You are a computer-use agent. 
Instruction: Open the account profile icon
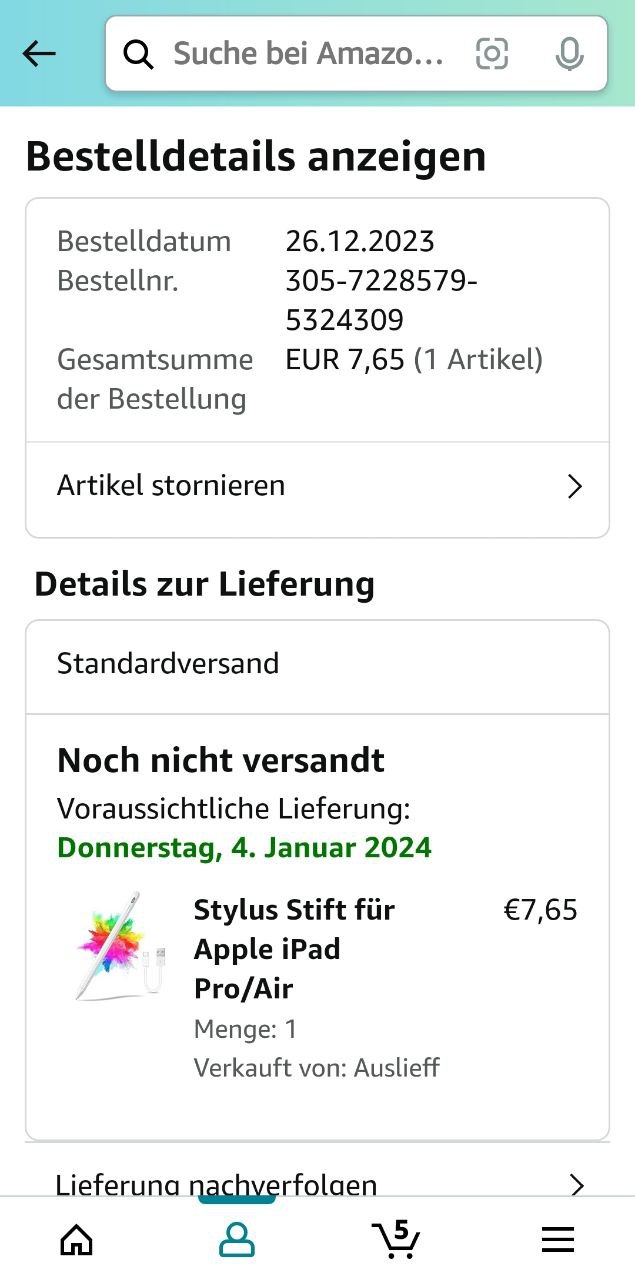click(237, 1240)
